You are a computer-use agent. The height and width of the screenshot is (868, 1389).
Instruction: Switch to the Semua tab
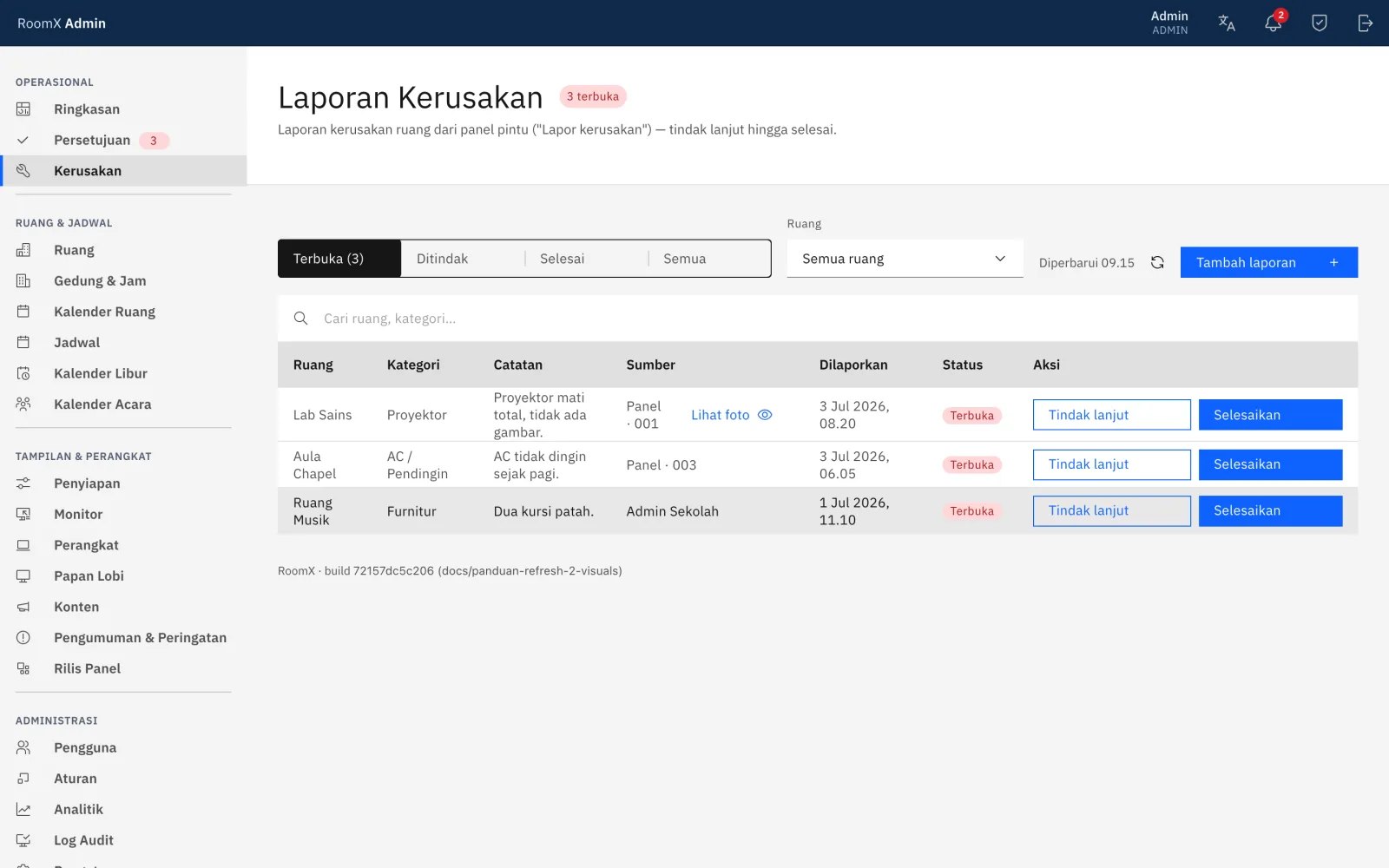pyautogui.click(x=709, y=259)
